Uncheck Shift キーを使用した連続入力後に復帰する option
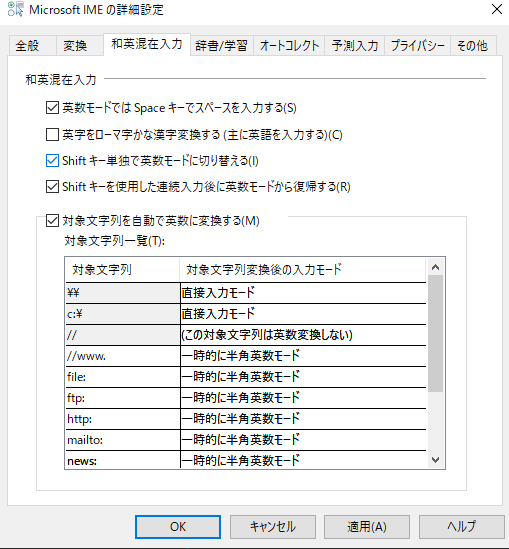 (x=52, y=187)
